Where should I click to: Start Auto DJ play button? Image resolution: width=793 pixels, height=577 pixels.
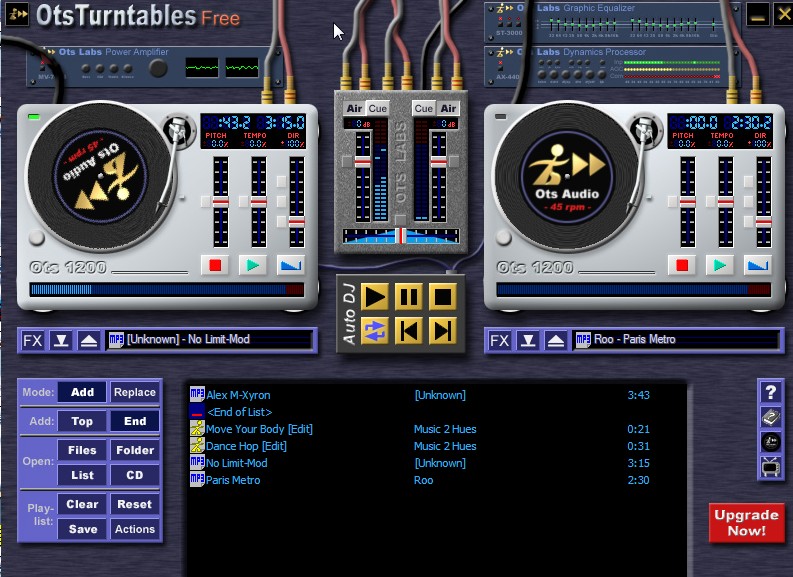pyautogui.click(x=375, y=297)
